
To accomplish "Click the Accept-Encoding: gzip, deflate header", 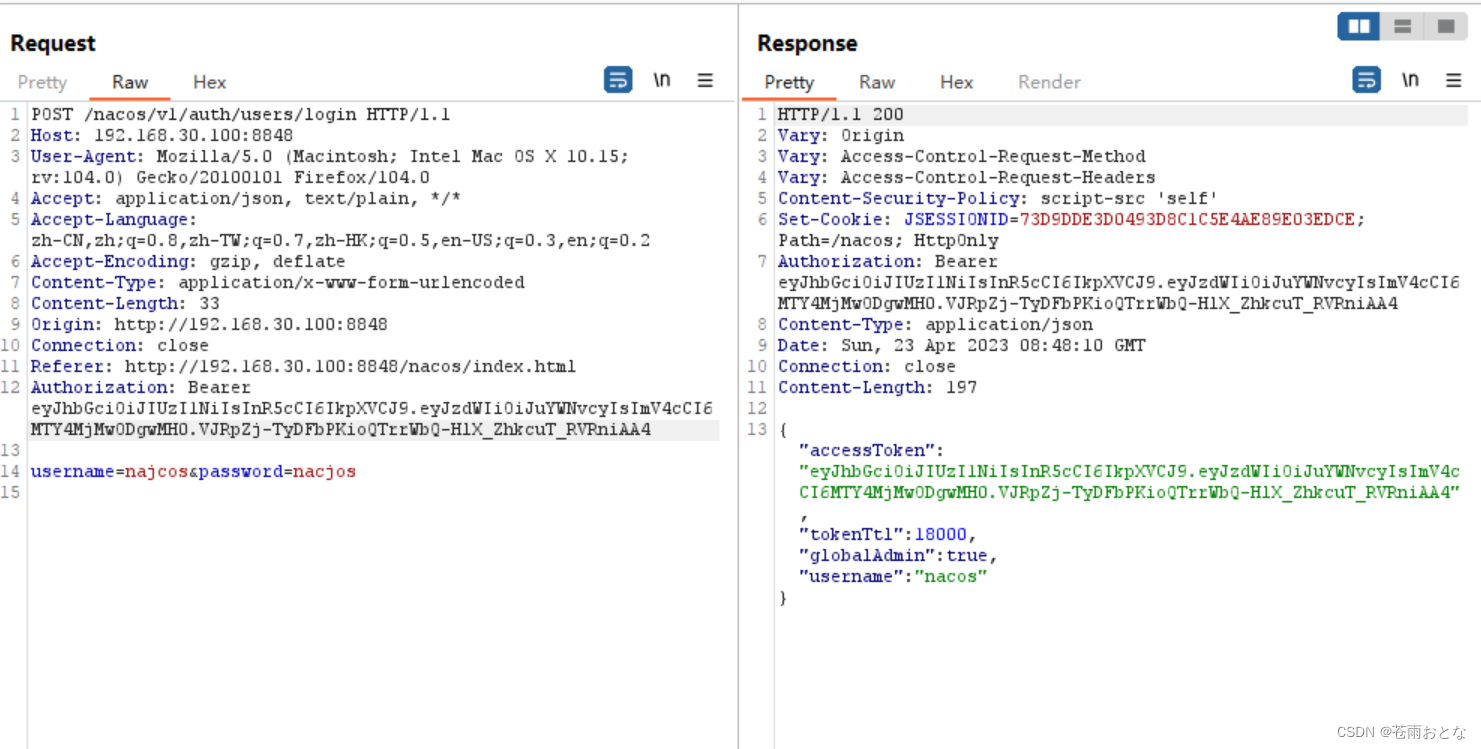I will (188, 261).
